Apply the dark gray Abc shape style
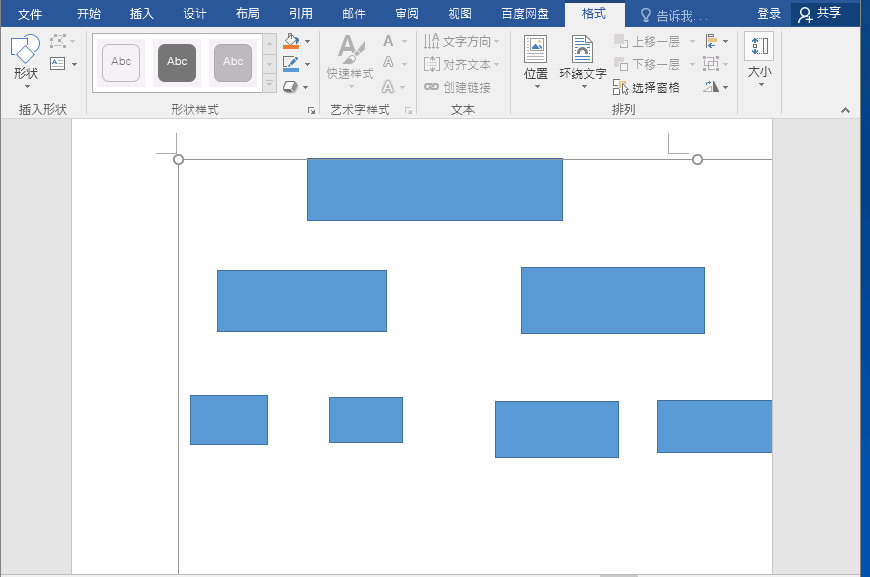 [x=177, y=62]
